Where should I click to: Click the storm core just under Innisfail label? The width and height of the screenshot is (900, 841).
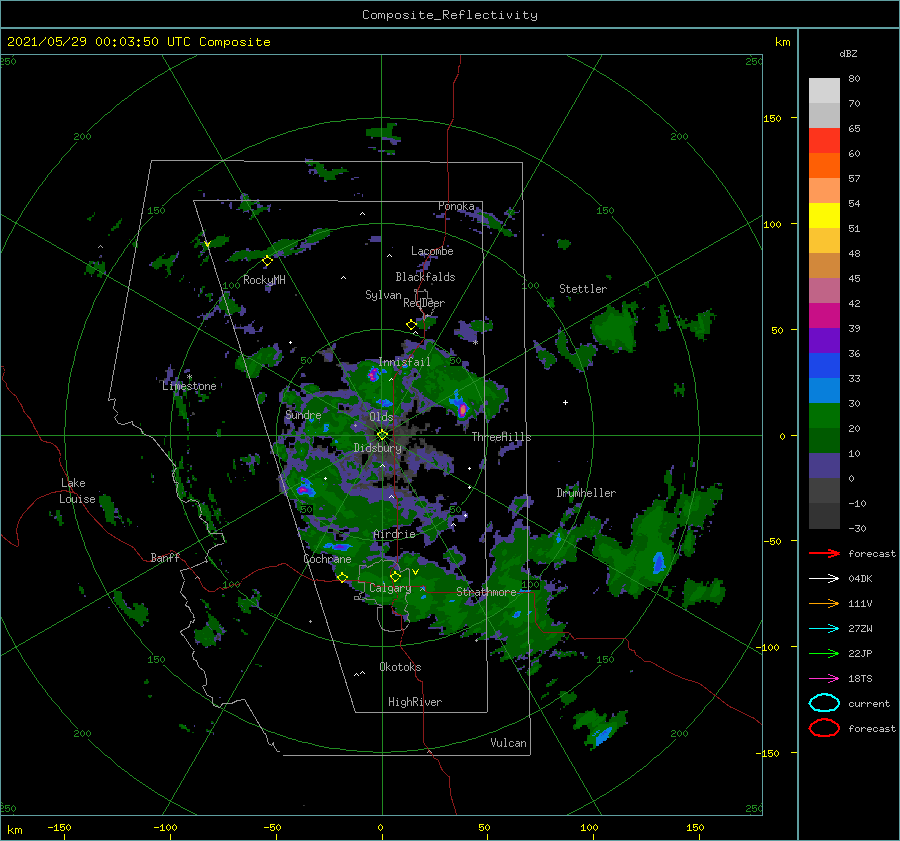click(373, 375)
